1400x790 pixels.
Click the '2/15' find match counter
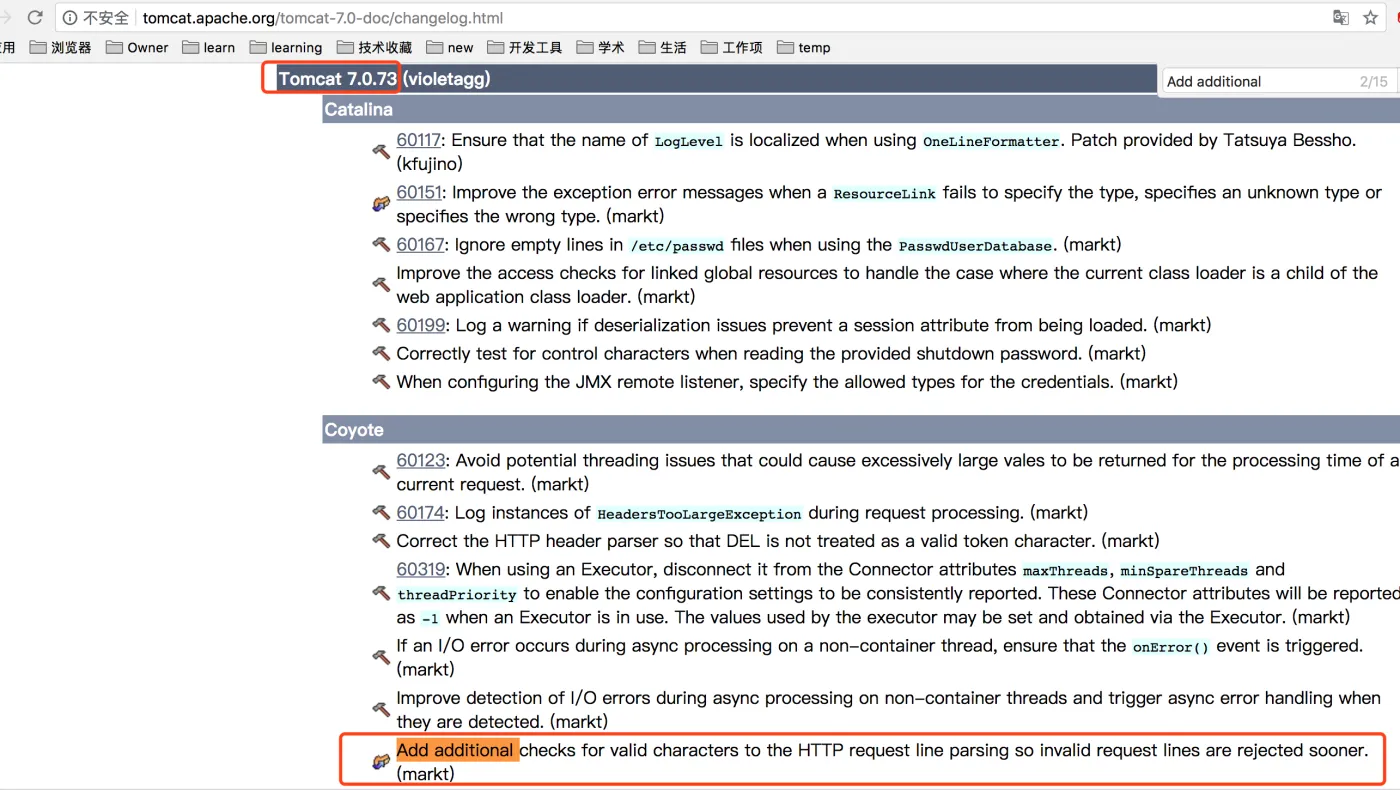[x=1374, y=82]
